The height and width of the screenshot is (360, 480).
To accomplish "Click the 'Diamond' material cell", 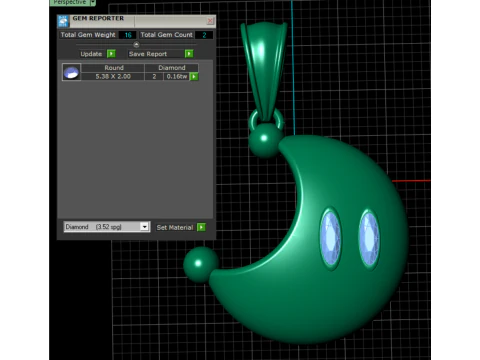I will (x=172, y=68).
